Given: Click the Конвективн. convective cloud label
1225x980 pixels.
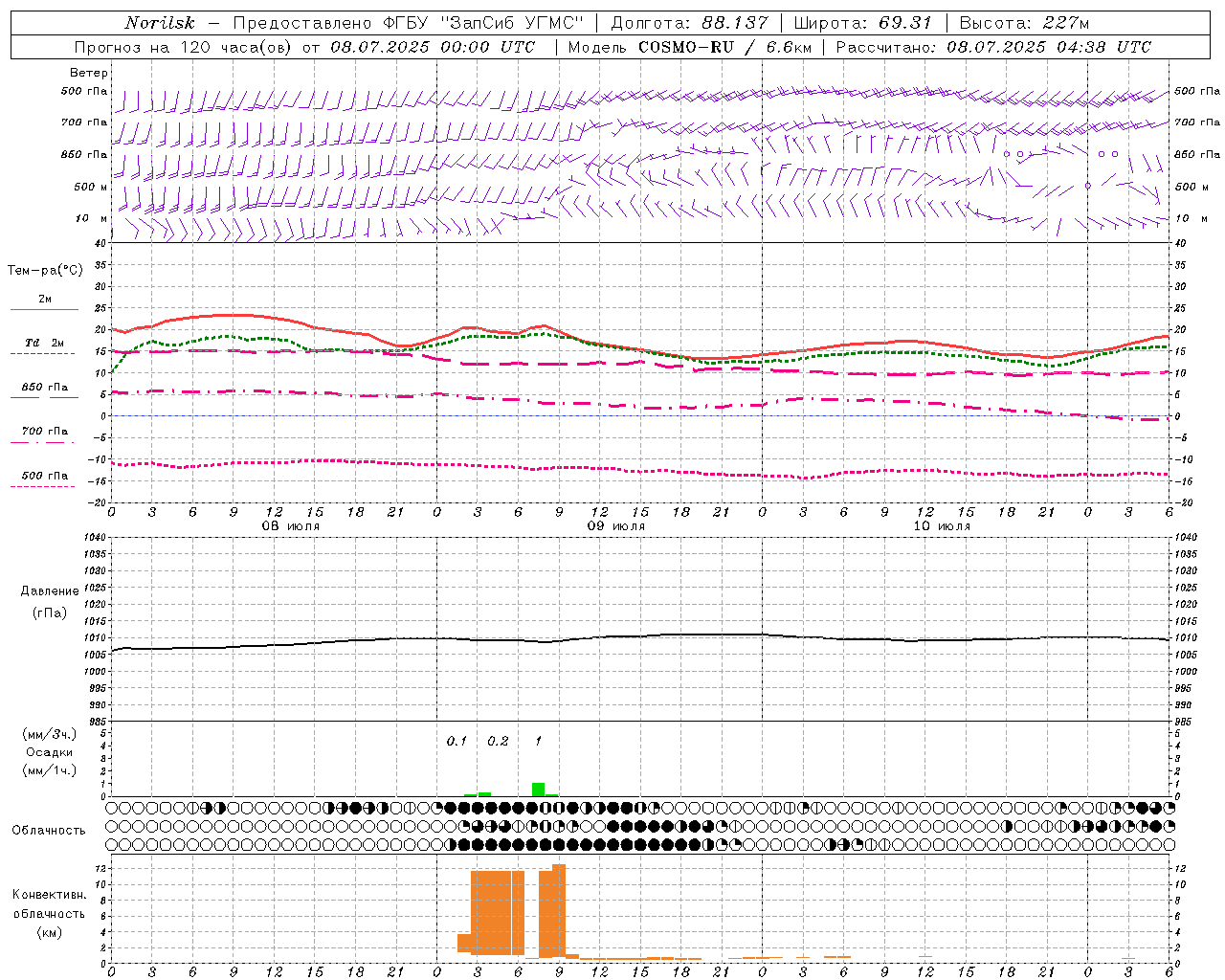Looking at the screenshot, I should 50,895.
